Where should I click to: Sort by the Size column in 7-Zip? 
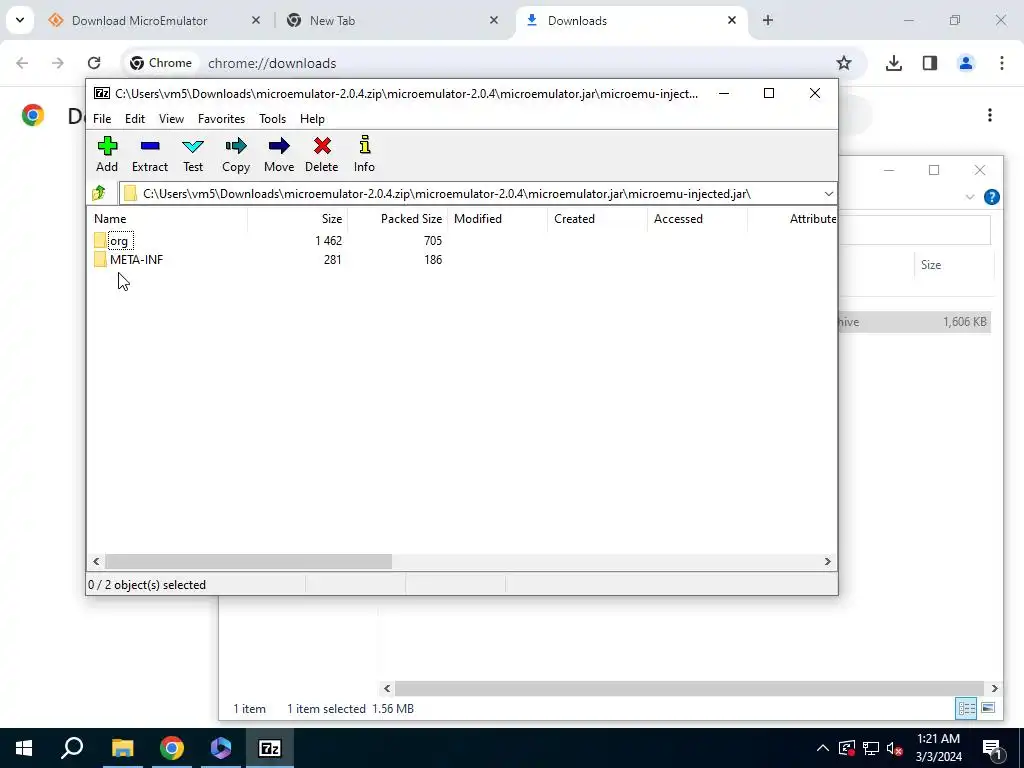click(298, 219)
